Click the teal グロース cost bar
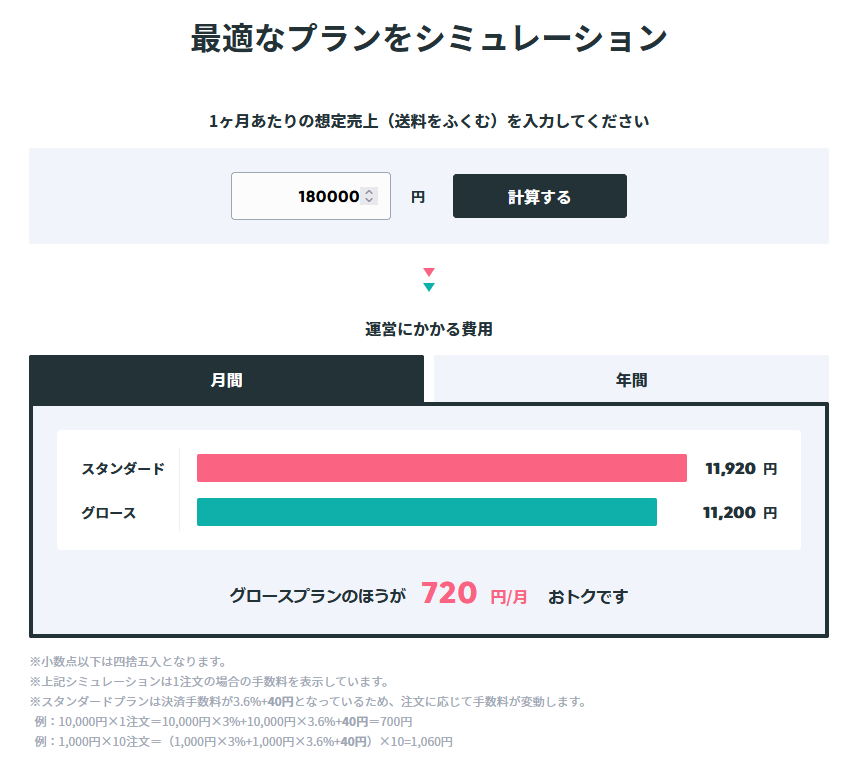 pyautogui.click(x=427, y=512)
